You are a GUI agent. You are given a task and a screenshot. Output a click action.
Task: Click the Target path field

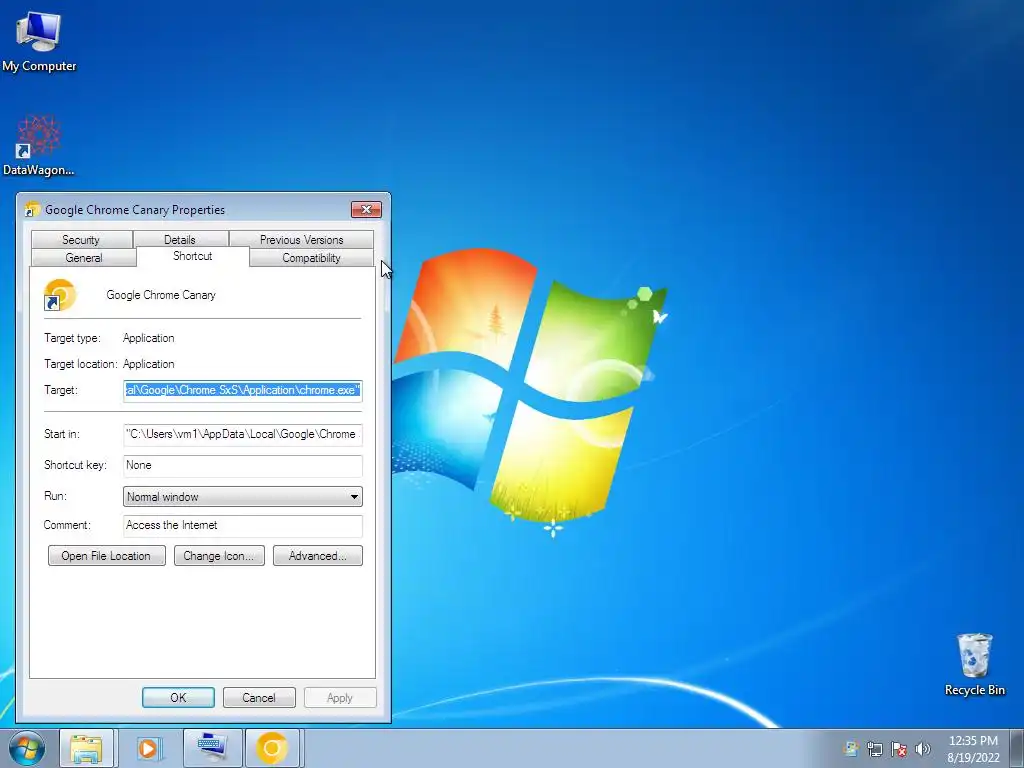pos(242,391)
